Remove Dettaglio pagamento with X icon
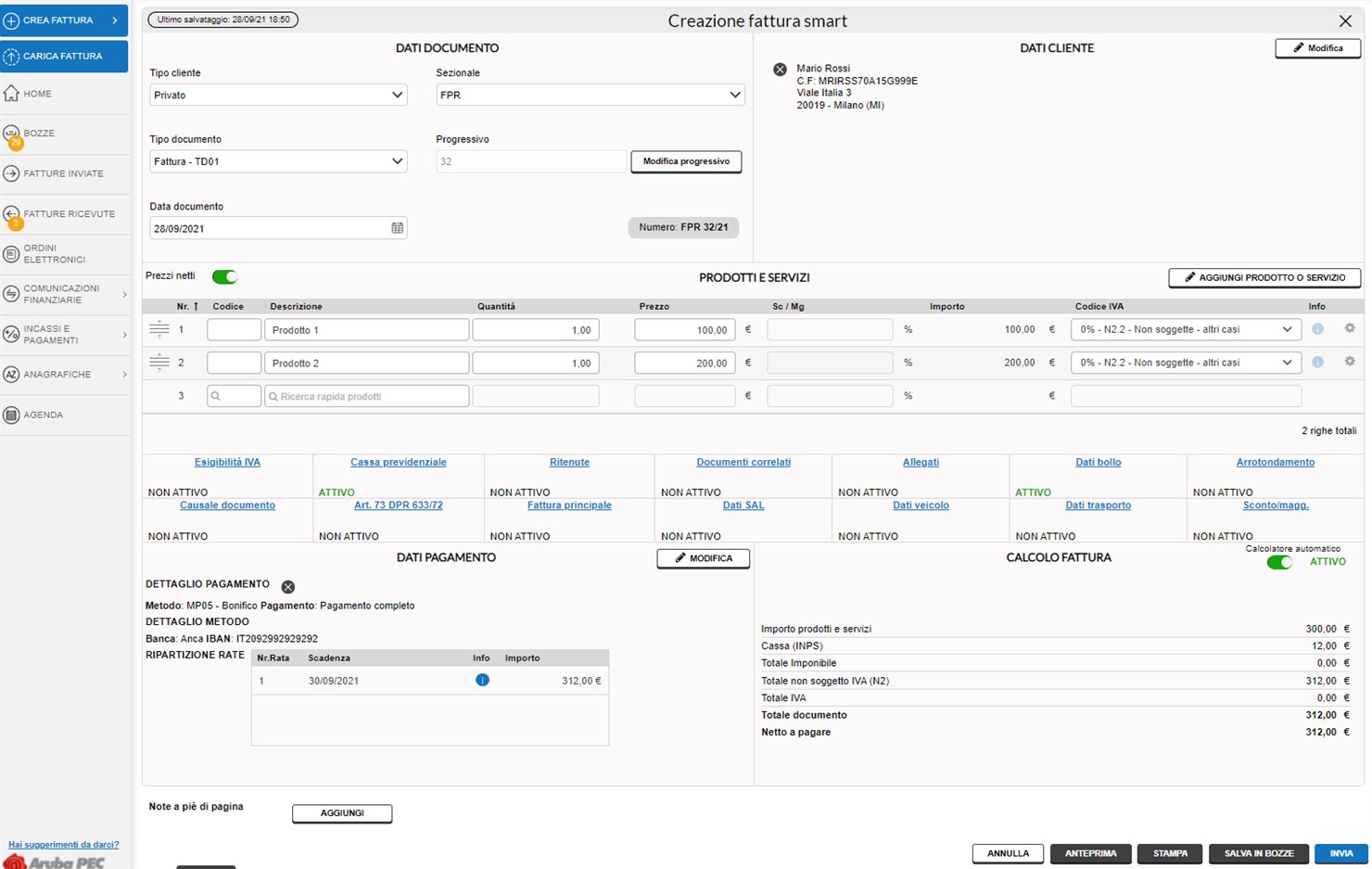1372x869 pixels. point(288,587)
